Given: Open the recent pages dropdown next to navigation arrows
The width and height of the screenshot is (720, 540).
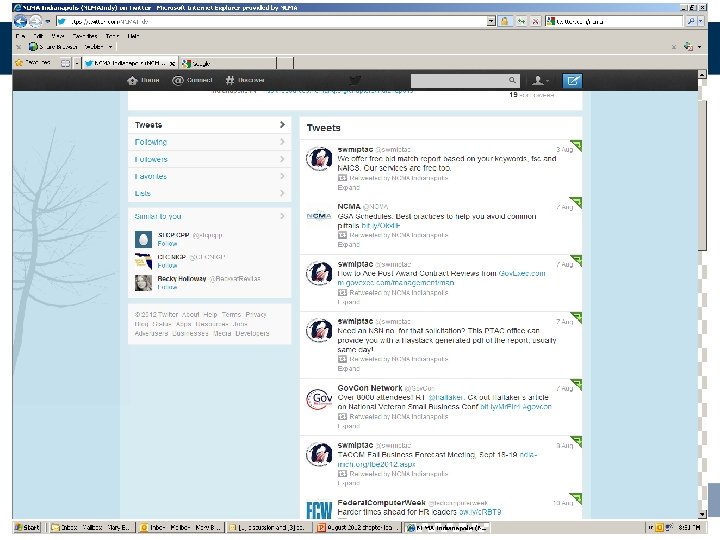Looking at the screenshot, I should tap(47, 22).
